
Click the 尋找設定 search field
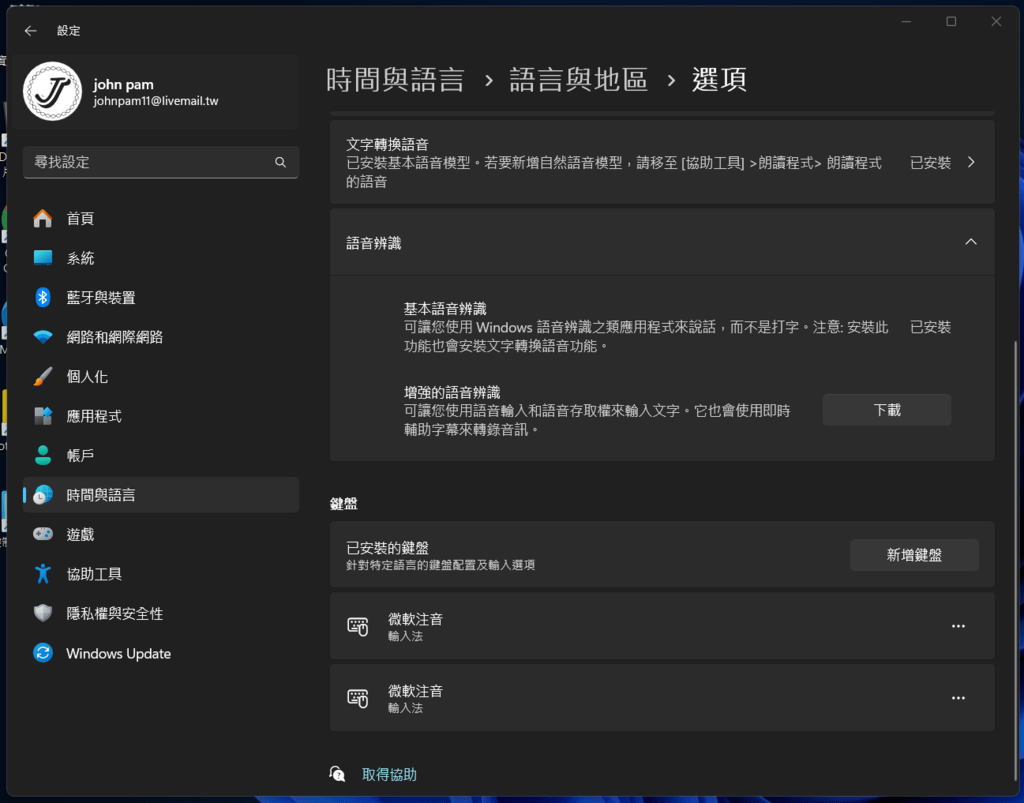tap(161, 162)
